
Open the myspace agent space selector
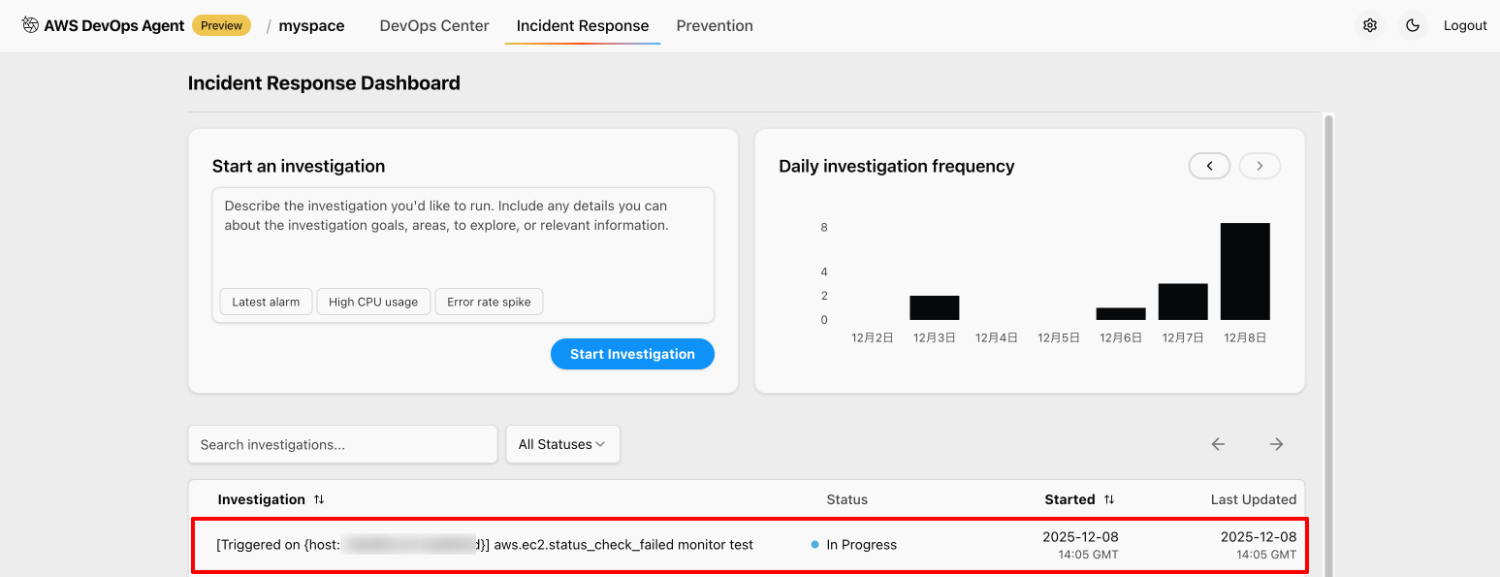point(311,26)
